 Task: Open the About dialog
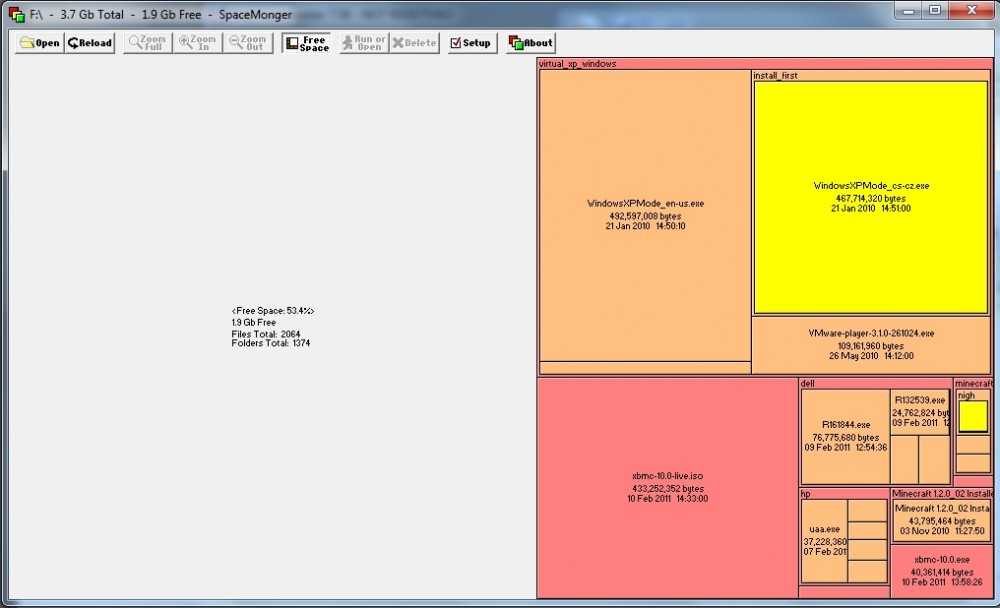pos(530,43)
